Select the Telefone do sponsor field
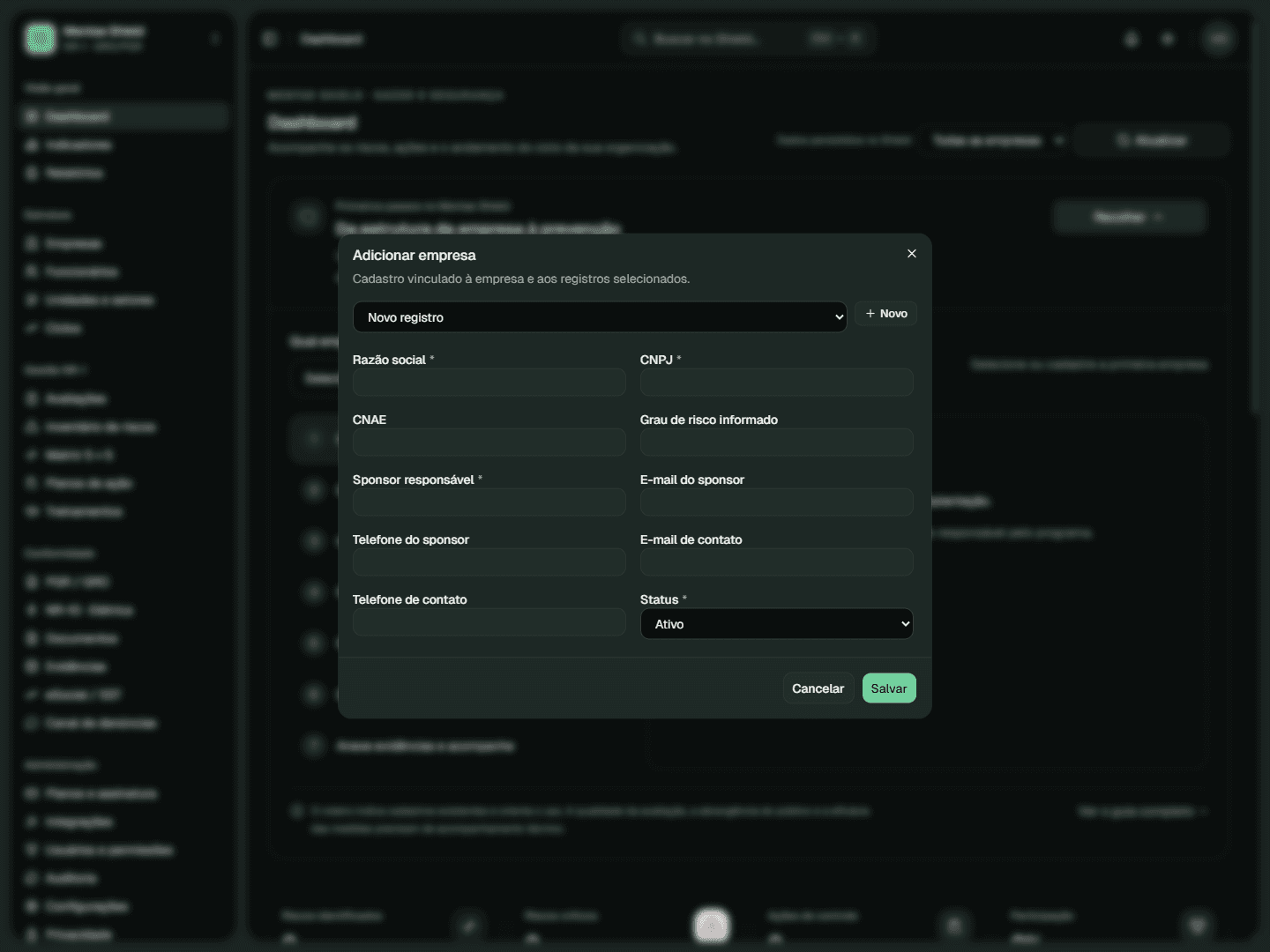 click(x=489, y=562)
